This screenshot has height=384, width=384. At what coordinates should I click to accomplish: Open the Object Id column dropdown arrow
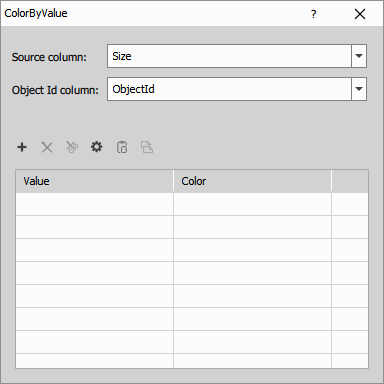click(359, 89)
